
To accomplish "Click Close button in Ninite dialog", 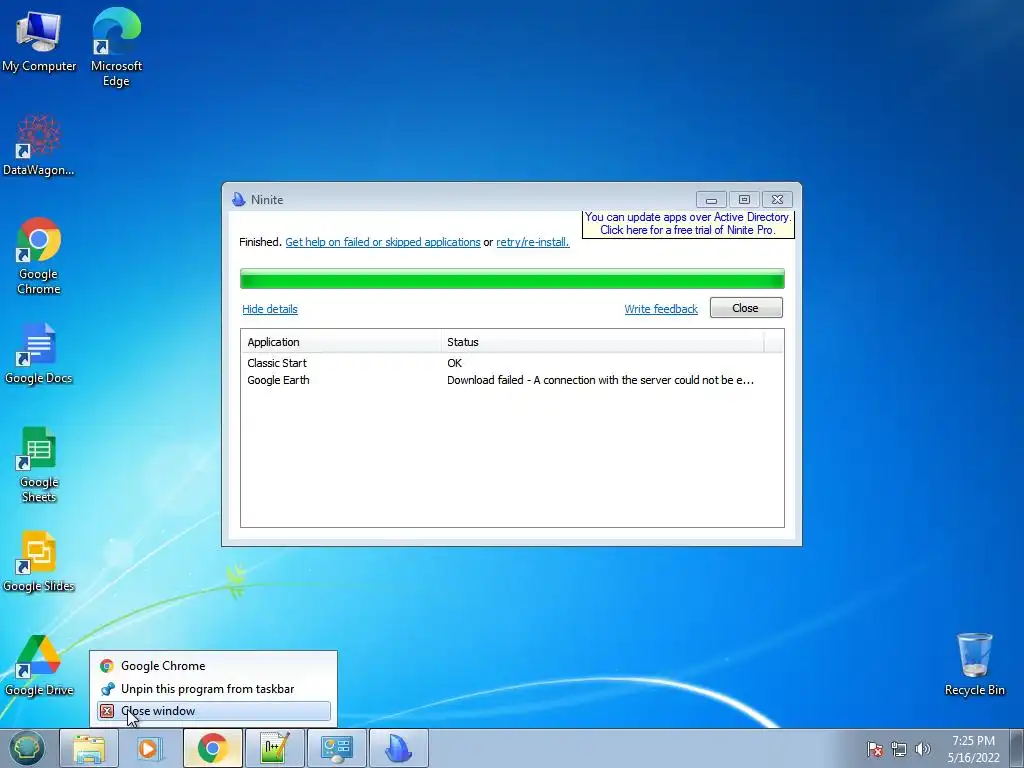I will click(746, 308).
